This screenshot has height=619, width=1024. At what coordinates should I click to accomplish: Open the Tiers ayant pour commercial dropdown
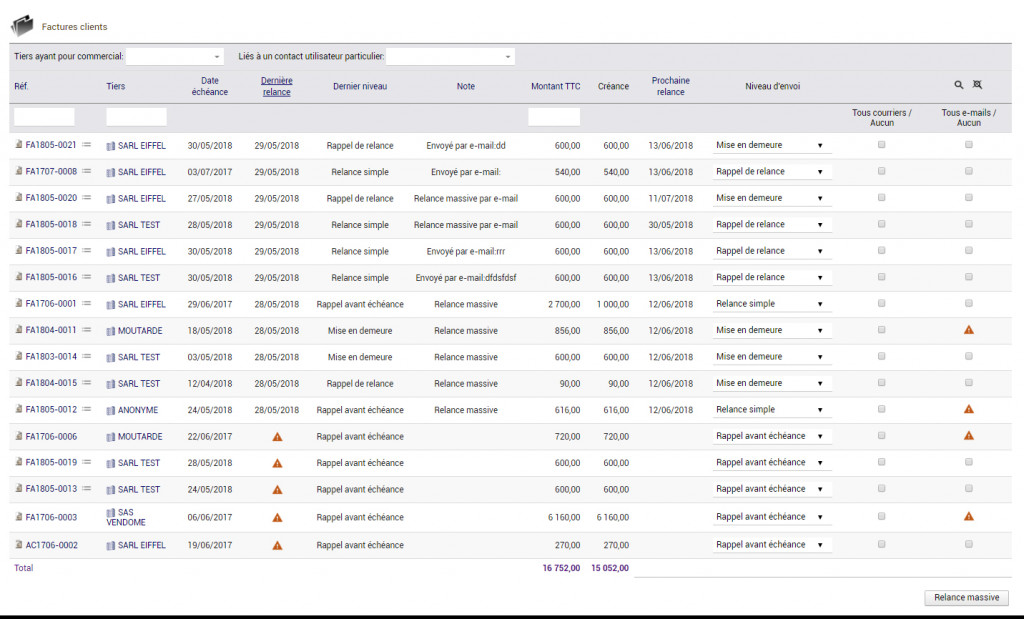pyautogui.click(x=175, y=56)
